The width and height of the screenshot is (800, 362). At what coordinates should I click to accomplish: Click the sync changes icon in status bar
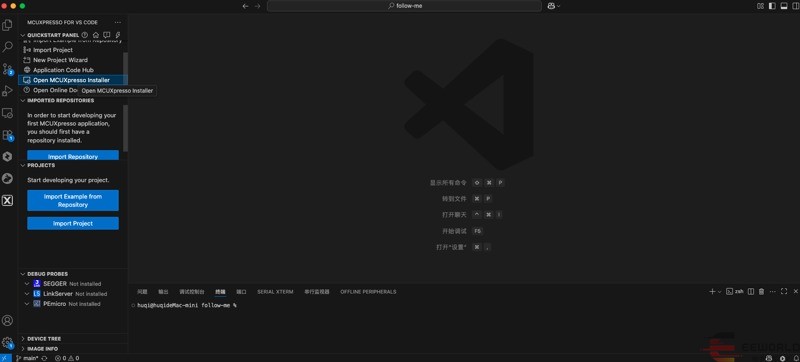pos(44,358)
